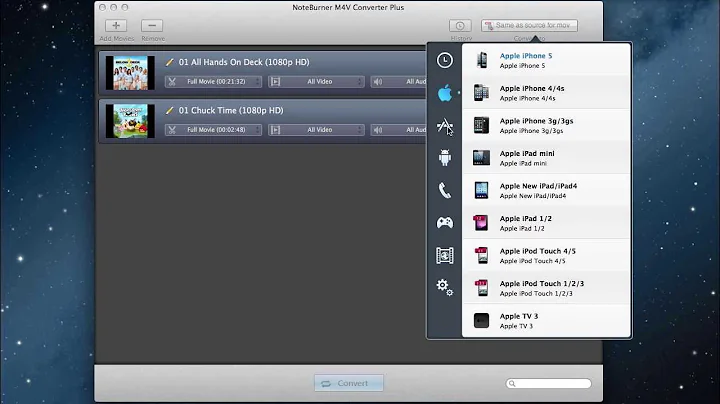Click the Apple TV 3 device icon
This screenshot has height=404, width=720.
pos(481,320)
